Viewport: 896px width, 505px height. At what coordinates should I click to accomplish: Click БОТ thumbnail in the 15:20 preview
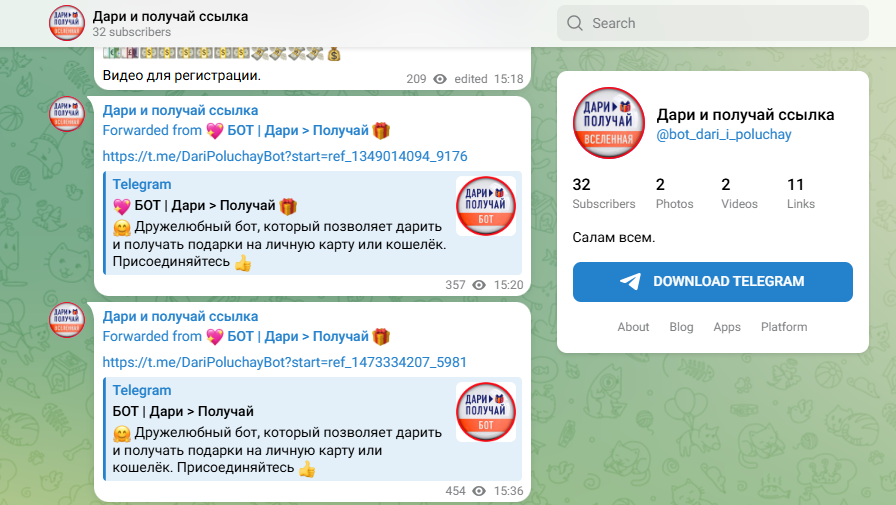pos(486,206)
